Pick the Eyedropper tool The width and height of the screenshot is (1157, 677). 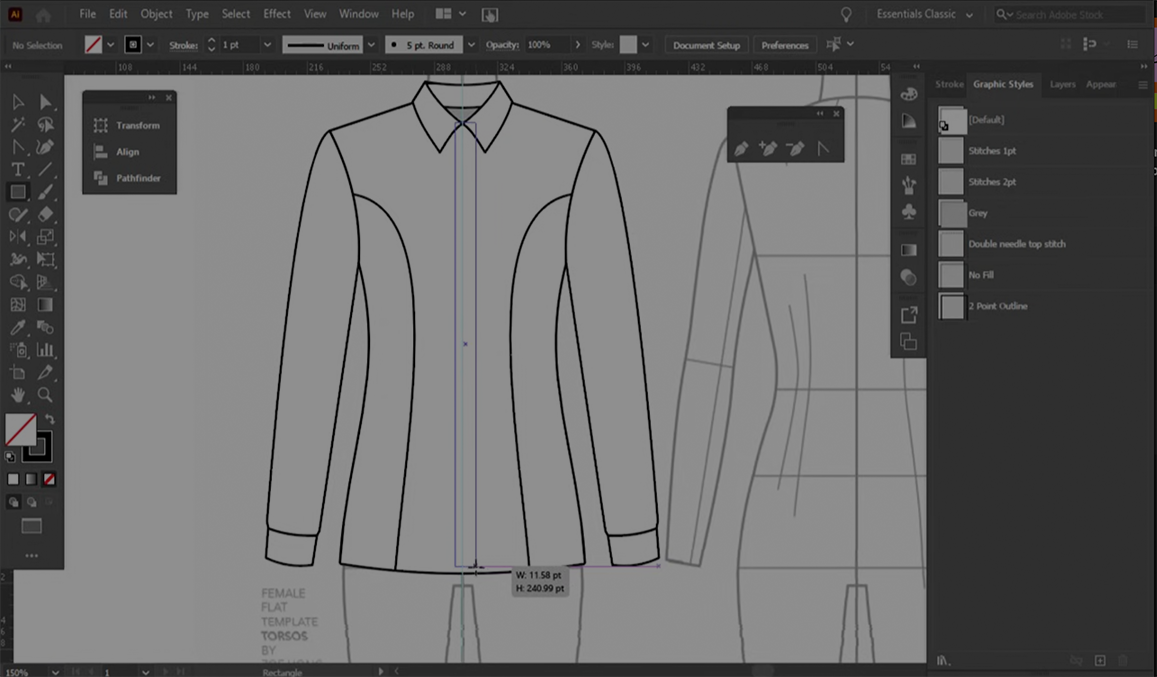(x=18, y=327)
